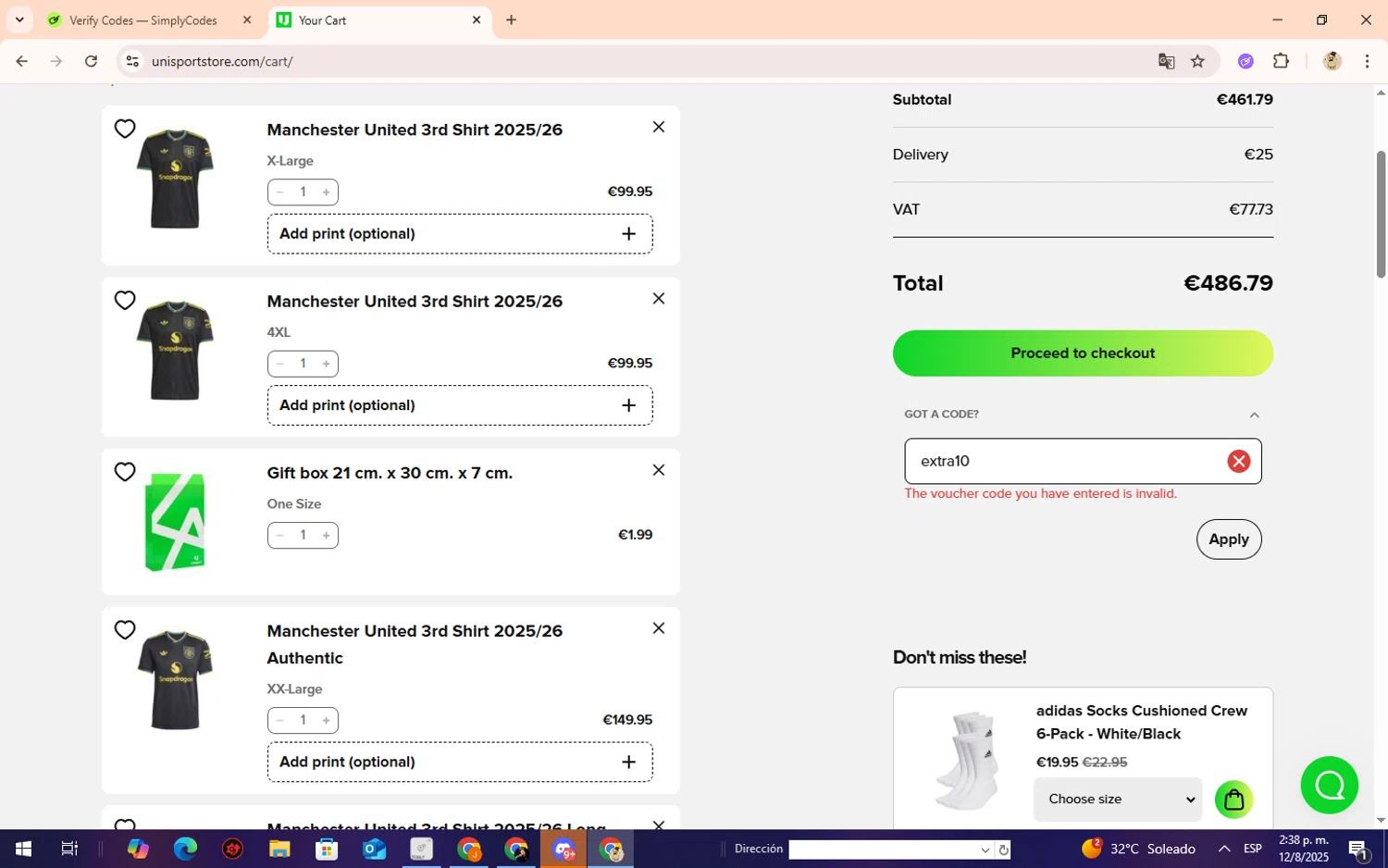The width and height of the screenshot is (1388, 868).
Task: Open the weather widget showing 32°C Soleado
Action: point(1137,849)
